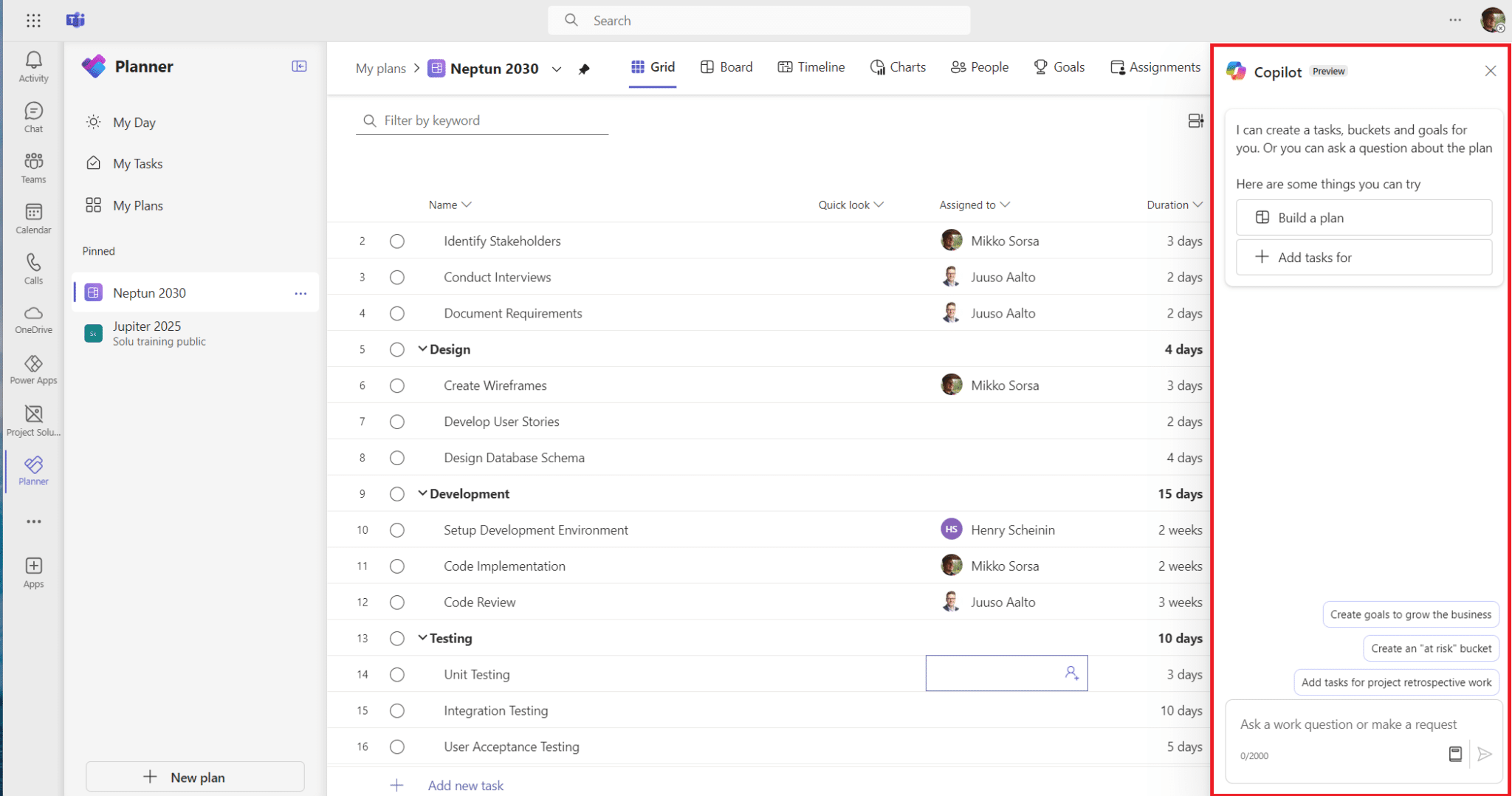Open Project Solutions from the left rail
The width and height of the screenshot is (1512, 796).
(x=32, y=419)
